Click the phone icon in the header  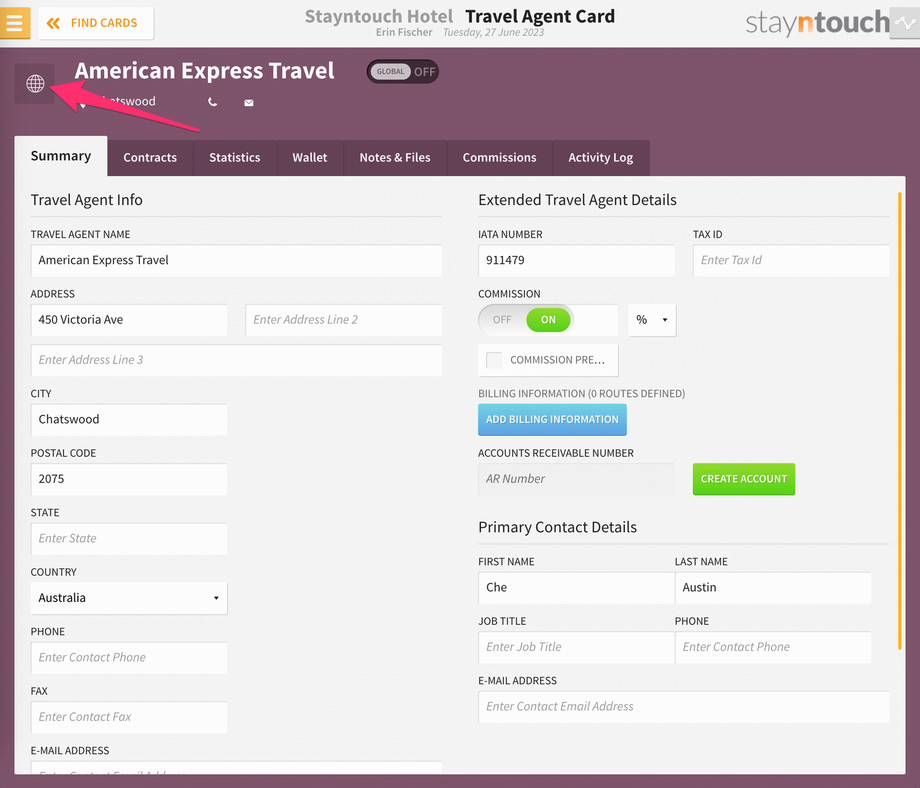(212, 102)
